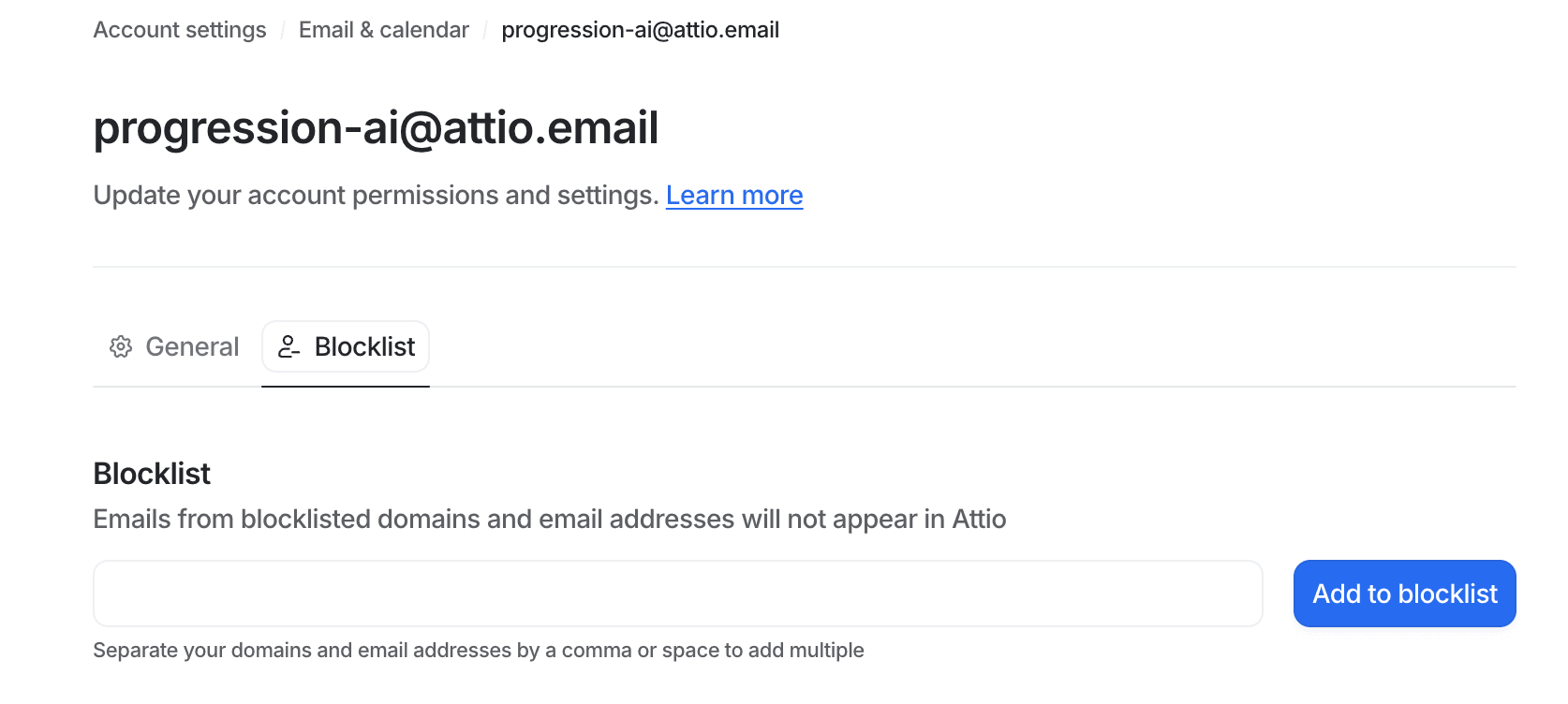Select the Blocklist tab
This screenshot has width=1568, height=704.
[346, 346]
